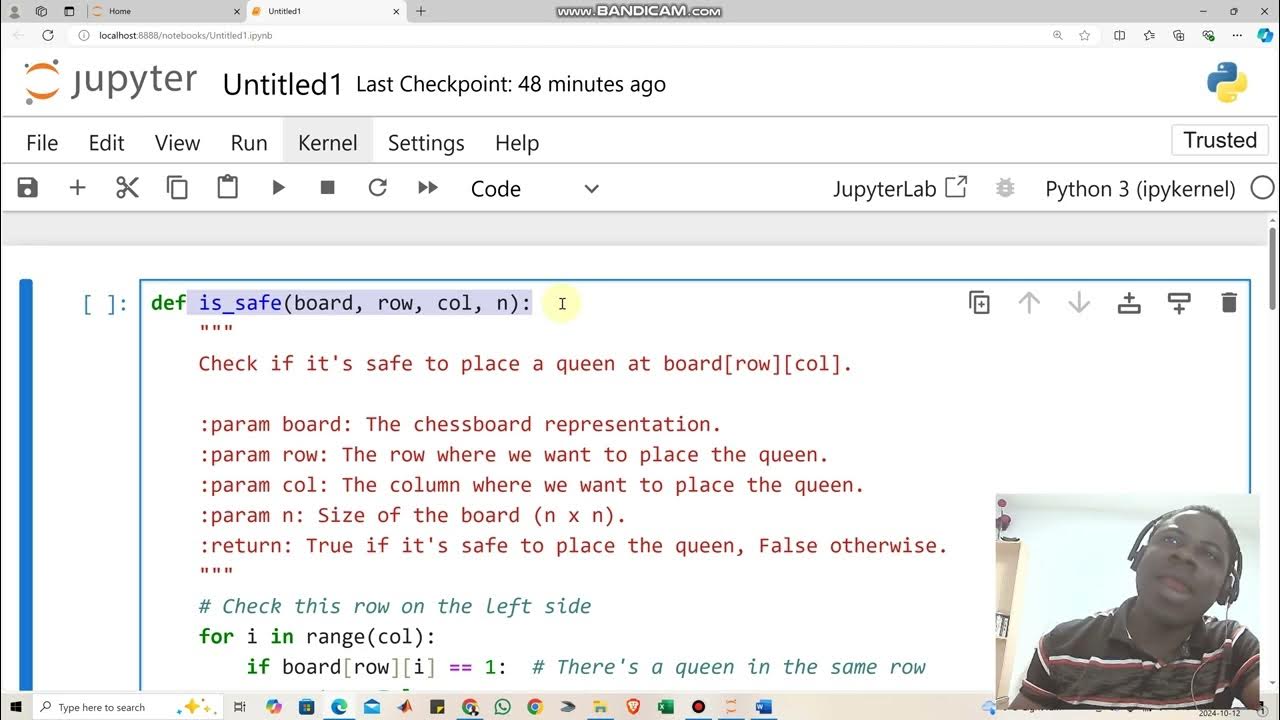Launch Microsoft Edge from the taskbar
The height and width of the screenshot is (720, 1280).
click(x=339, y=707)
